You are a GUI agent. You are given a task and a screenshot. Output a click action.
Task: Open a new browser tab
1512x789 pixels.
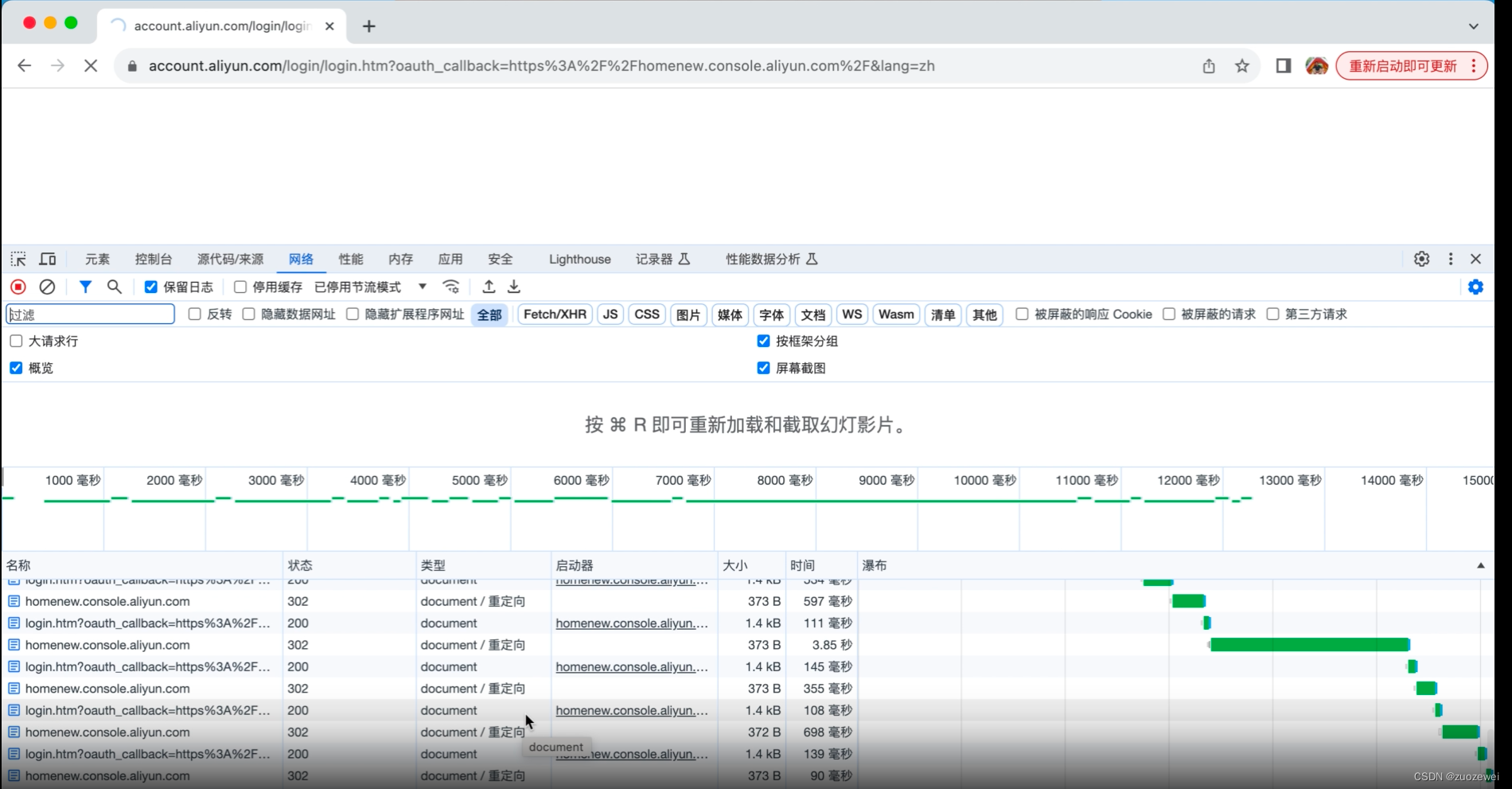point(368,26)
